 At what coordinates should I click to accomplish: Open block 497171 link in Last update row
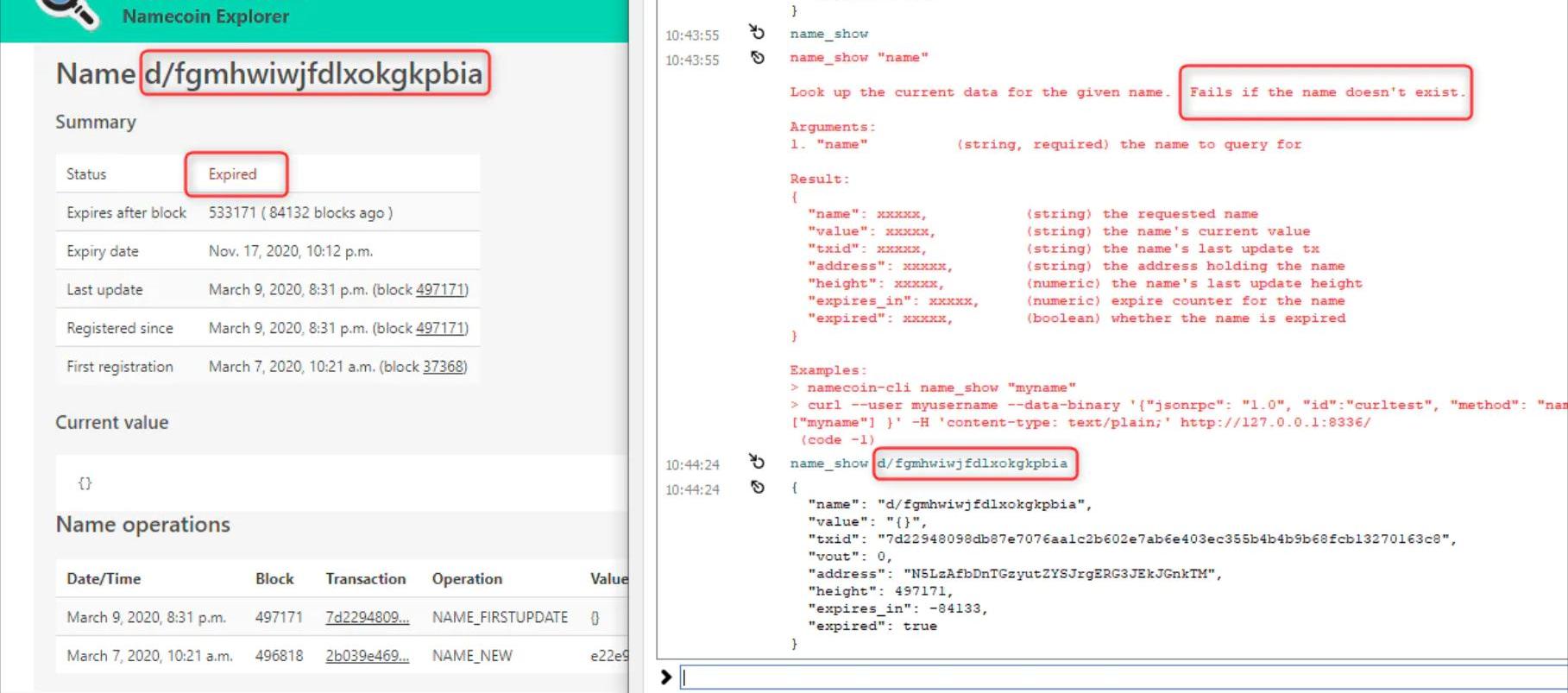(x=440, y=290)
